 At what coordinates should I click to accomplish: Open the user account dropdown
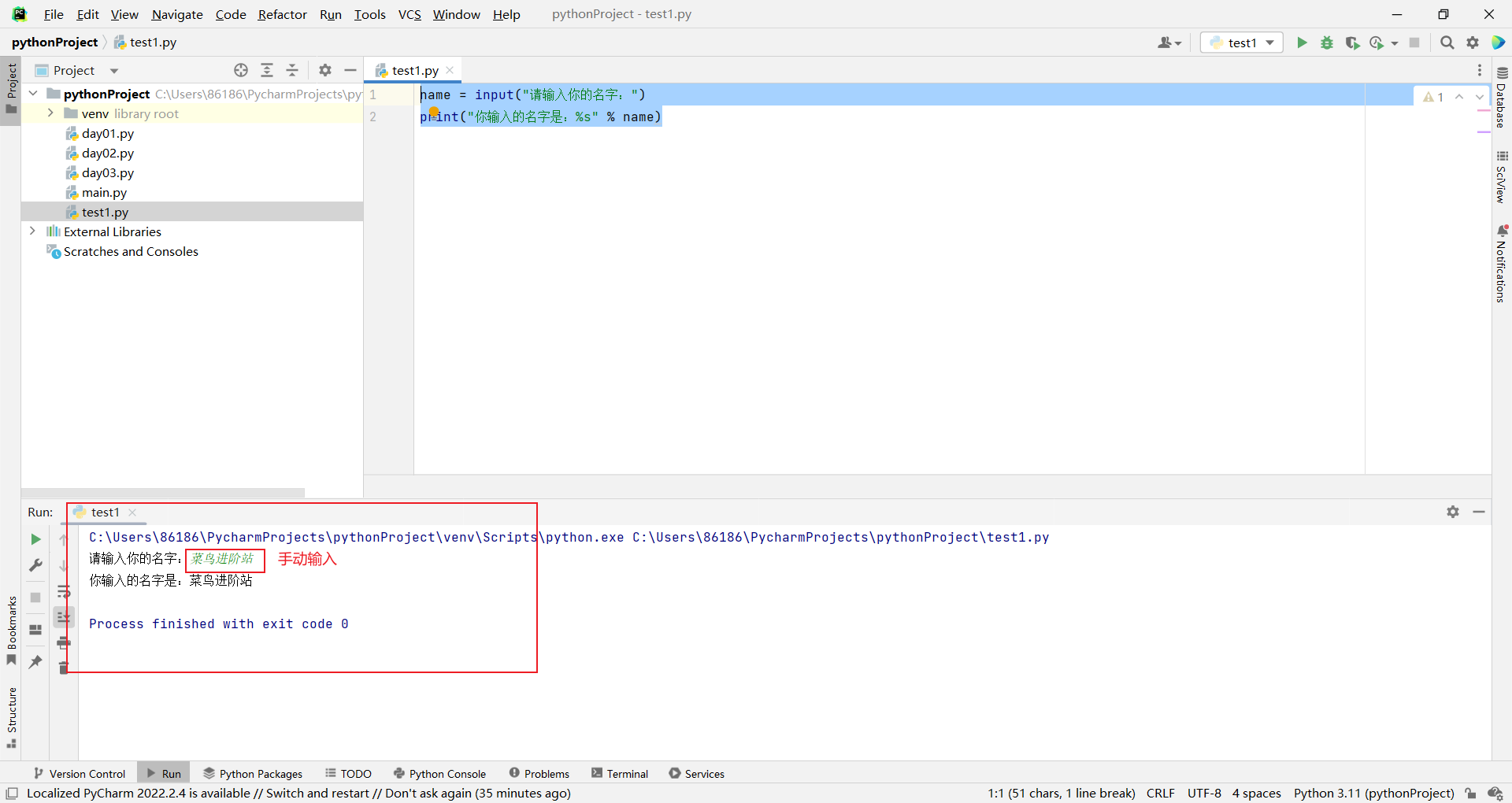click(x=1169, y=43)
